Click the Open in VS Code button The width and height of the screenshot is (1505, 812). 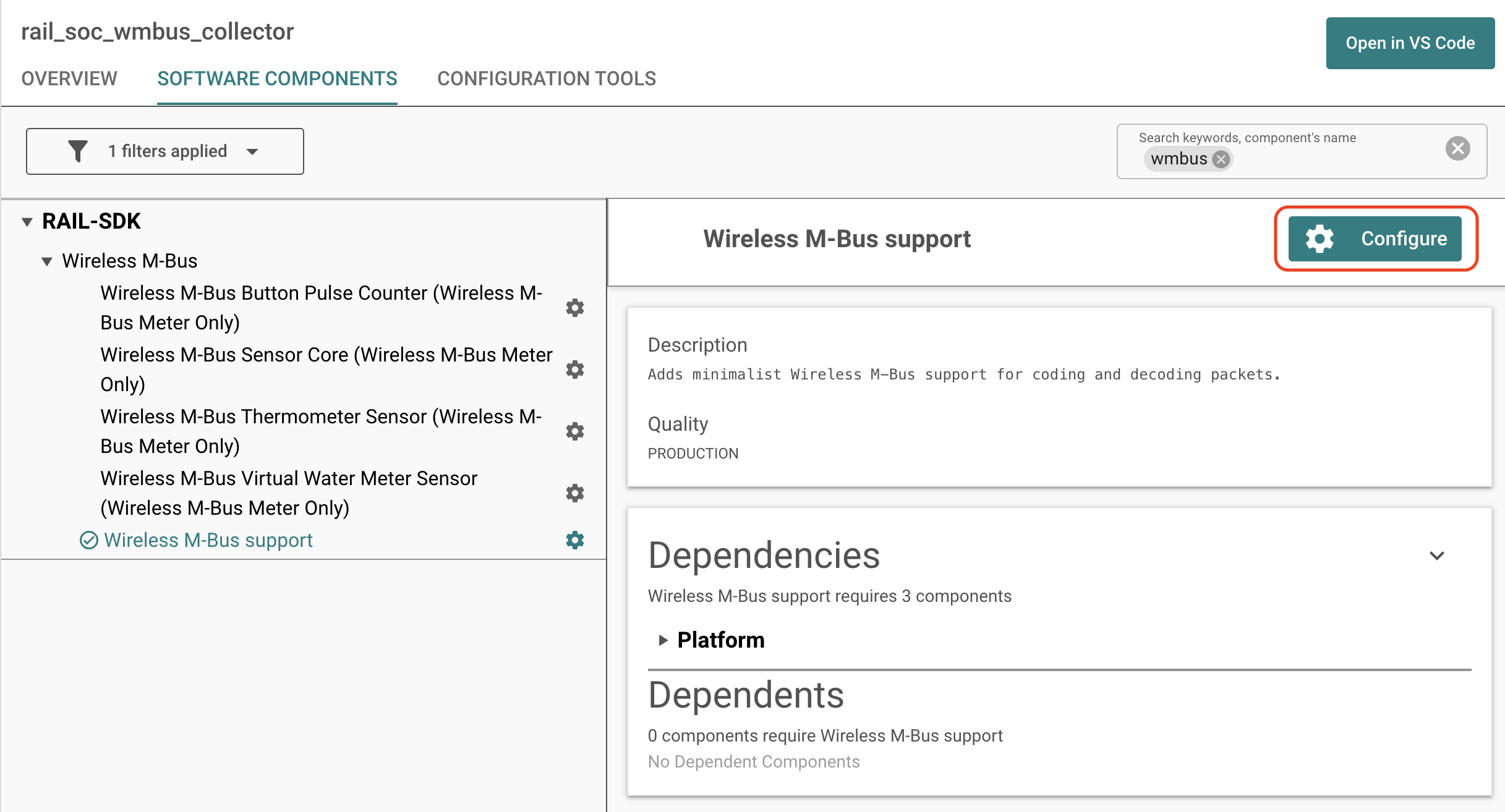pos(1410,43)
